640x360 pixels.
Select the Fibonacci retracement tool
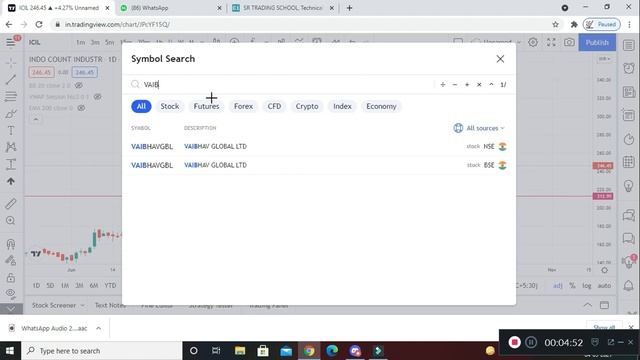11,96
